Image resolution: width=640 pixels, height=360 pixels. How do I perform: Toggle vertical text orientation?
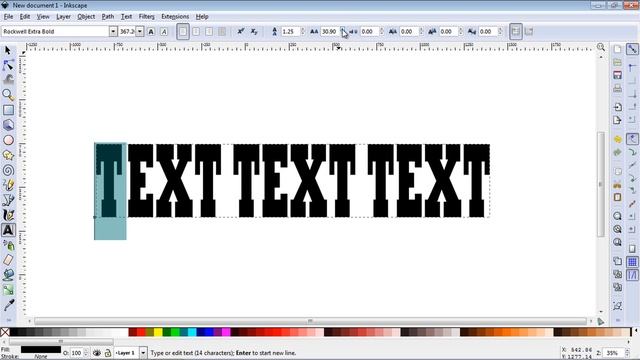(529, 31)
